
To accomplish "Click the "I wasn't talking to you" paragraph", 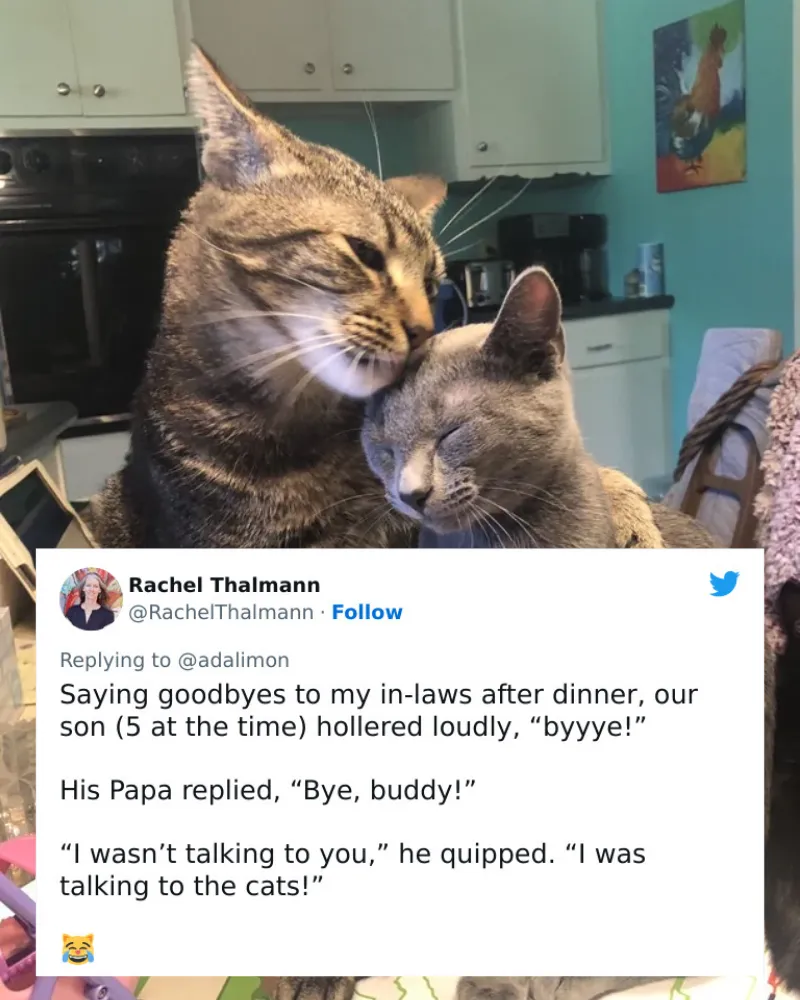I will [353, 869].
